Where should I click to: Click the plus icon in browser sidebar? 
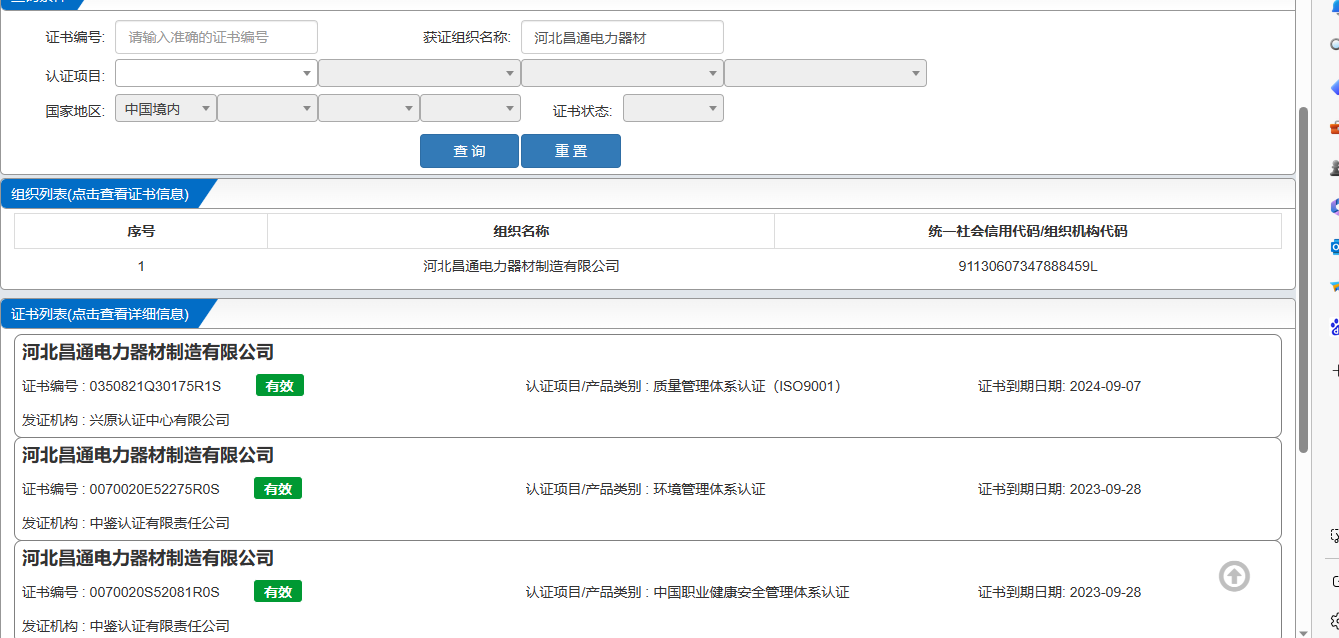[1334, 371]
